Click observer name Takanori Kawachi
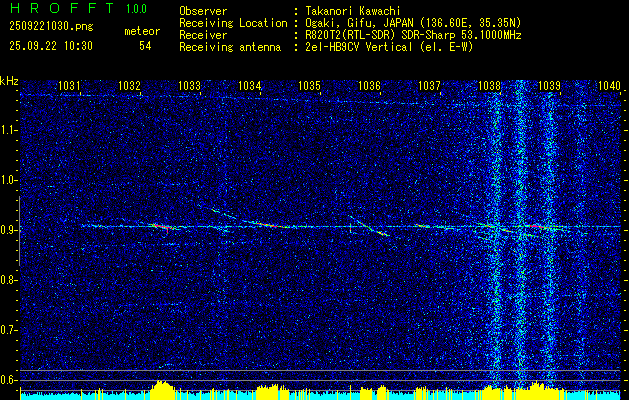This screenshot has width=629, height=400. 353,11
